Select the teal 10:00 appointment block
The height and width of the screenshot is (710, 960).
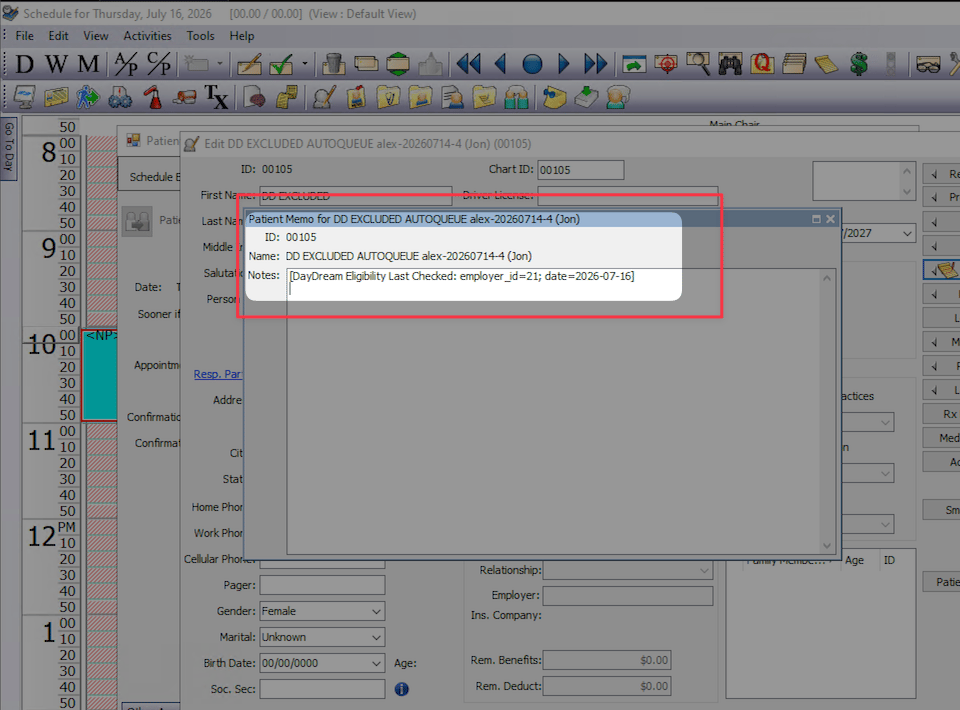(x=99, y=375)
